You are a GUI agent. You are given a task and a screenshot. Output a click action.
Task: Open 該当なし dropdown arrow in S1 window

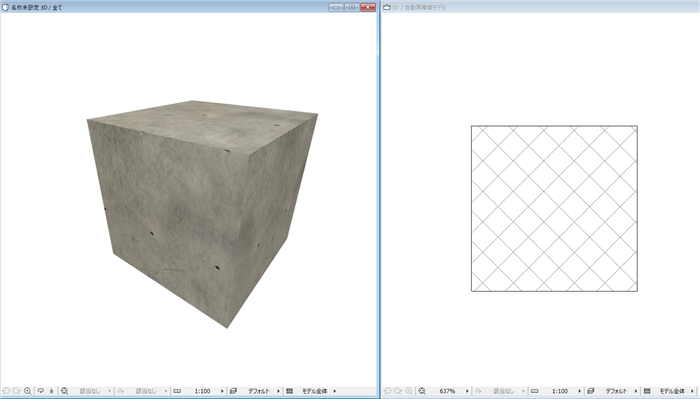pyautogui.click(x=523, y=391)
